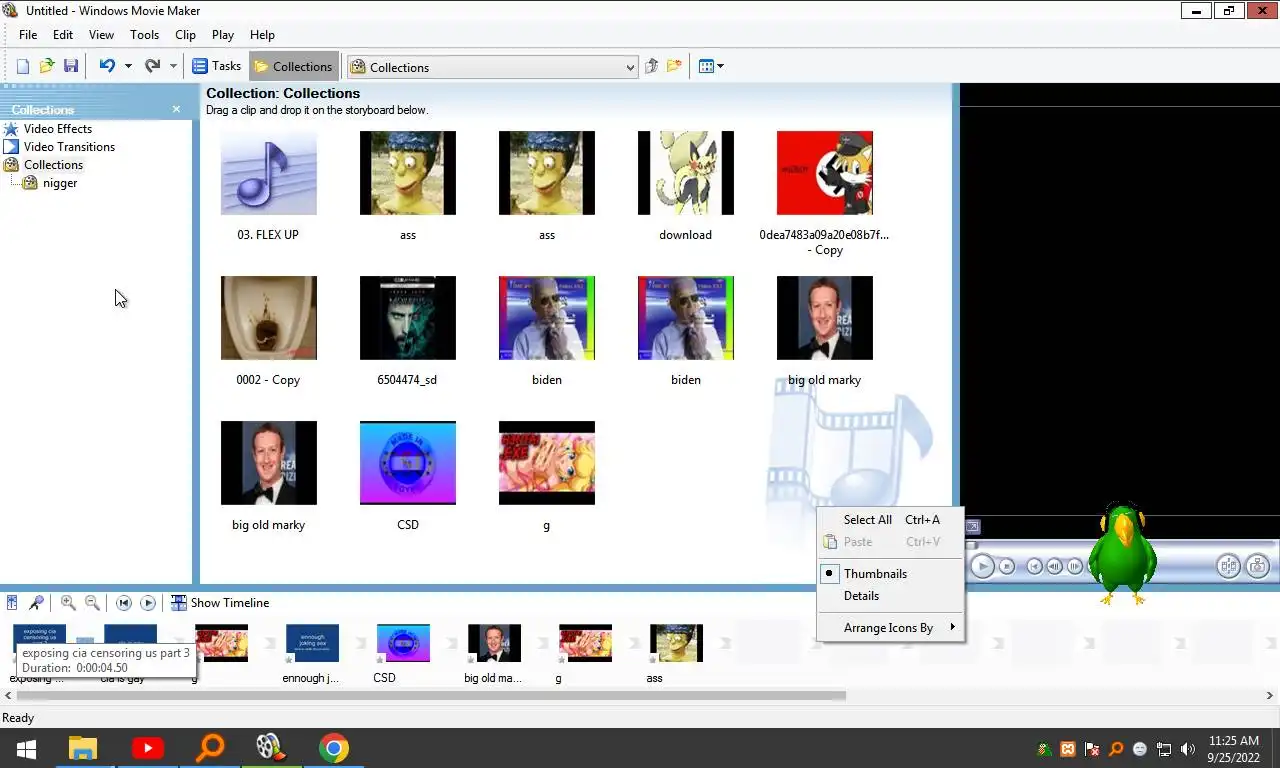Toggle Show Timeline view
This screenshot has height=768, width=1280.
coord(220,603)
